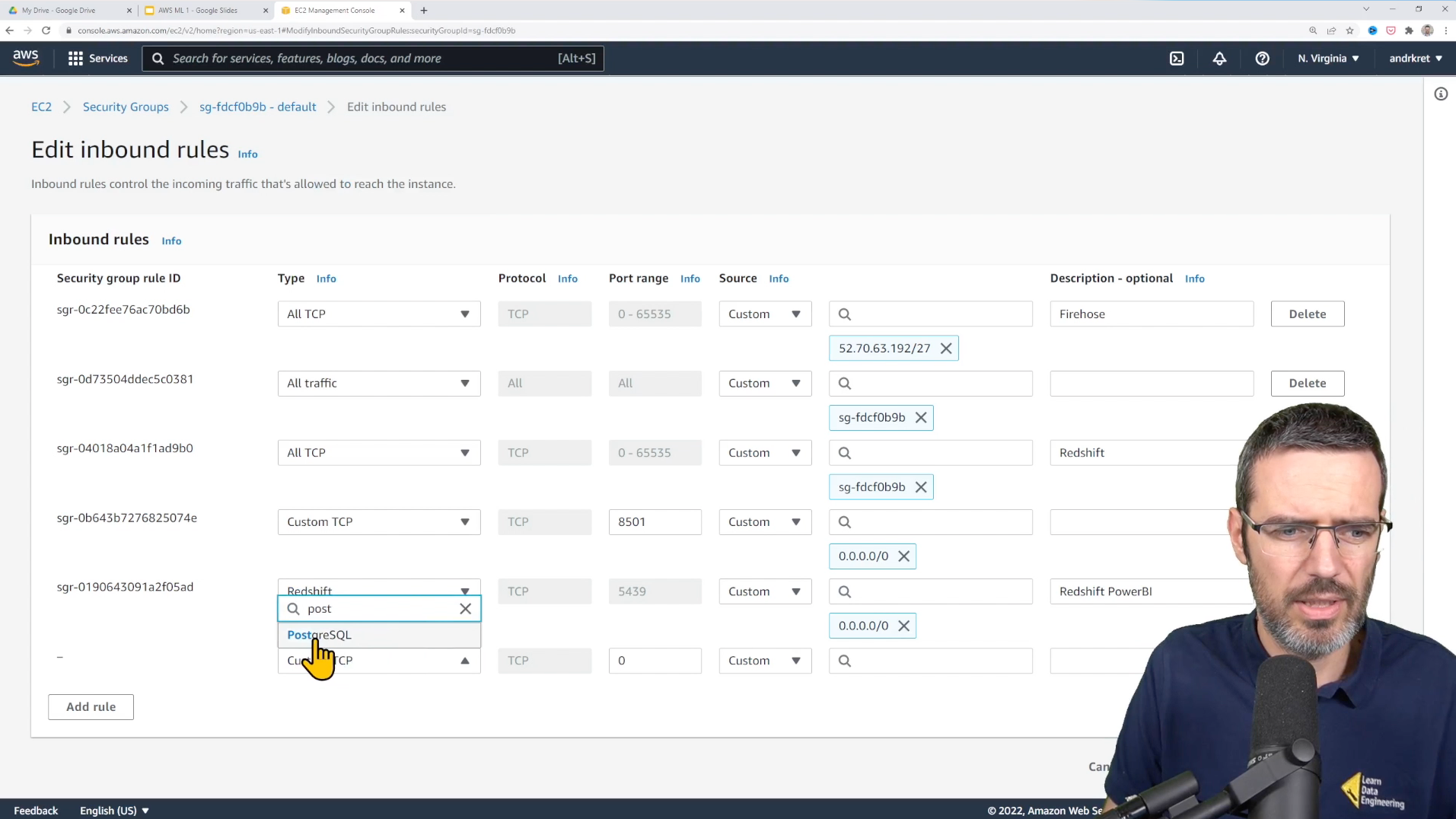Viewport: 1456px width, 819px height.
Task: Focus the AWS services search bar
Action: coord(373,59)
